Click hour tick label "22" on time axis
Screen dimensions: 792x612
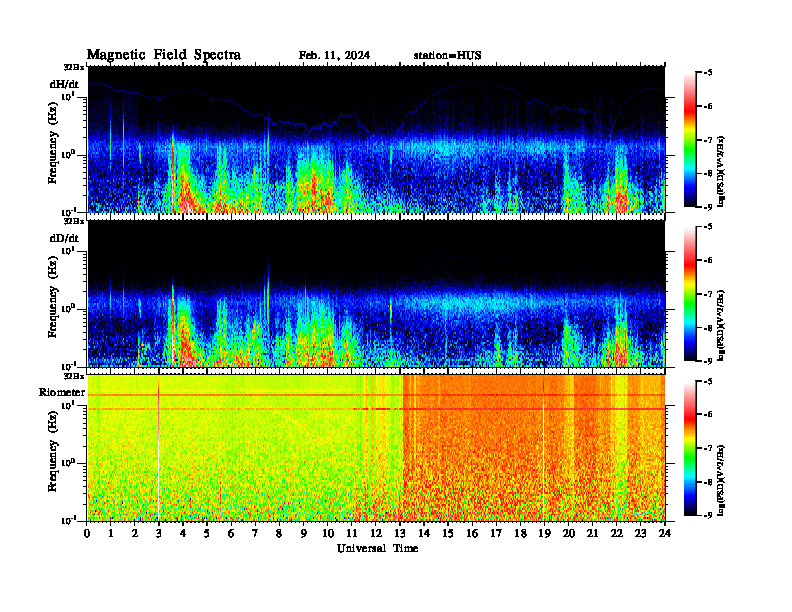click(x=616, y=534)
